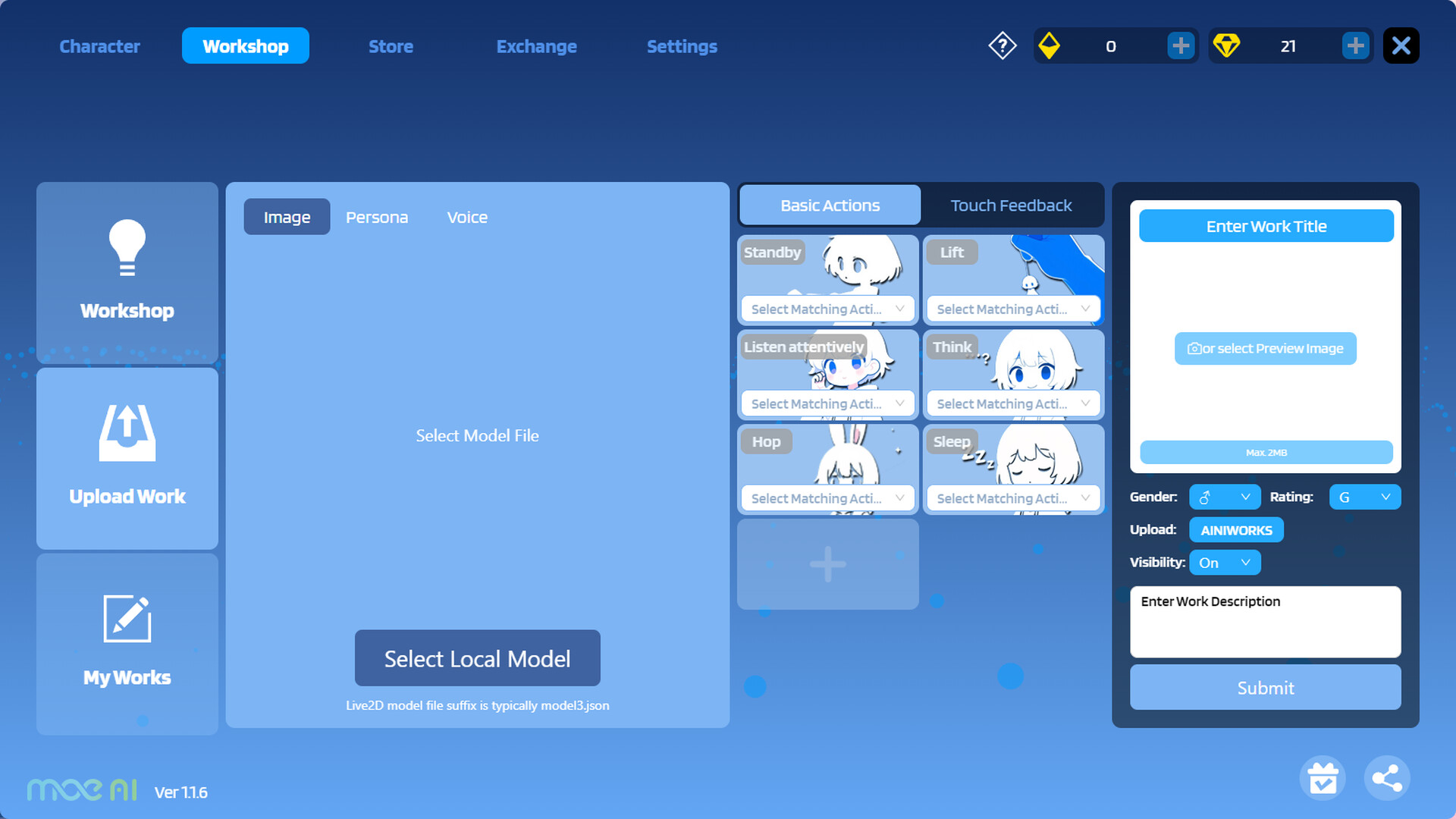Add yellow diamond currency with plus button
This screenshot has height=819, width=1456.
[x=1180, y=46]
